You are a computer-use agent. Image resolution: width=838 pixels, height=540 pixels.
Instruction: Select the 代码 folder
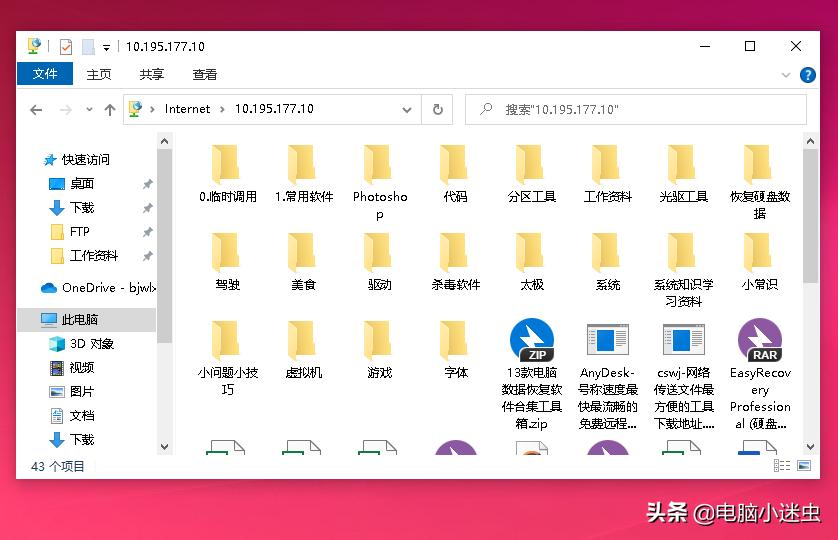455,174
